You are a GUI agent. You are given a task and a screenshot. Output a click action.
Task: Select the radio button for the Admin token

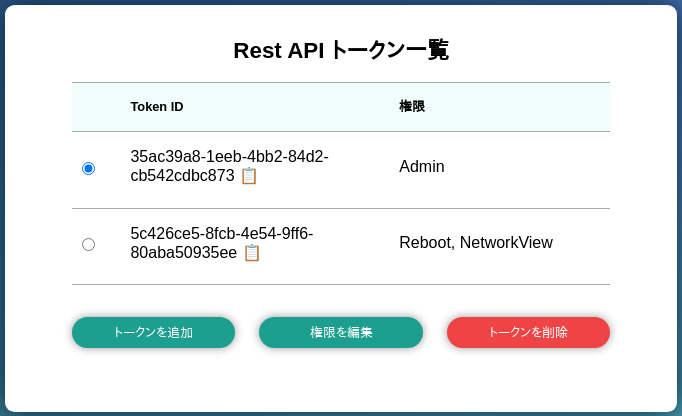pyautogui.click(x=88, y=168)
